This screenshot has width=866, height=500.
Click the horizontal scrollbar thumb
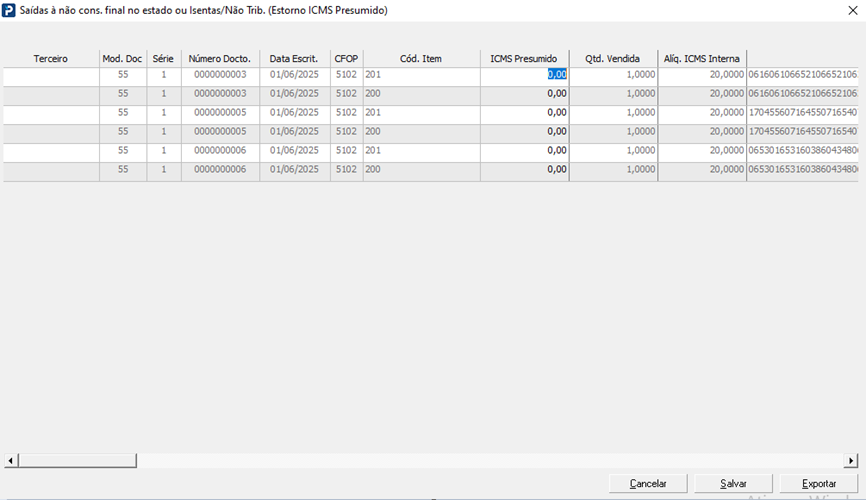pos(77,460)
